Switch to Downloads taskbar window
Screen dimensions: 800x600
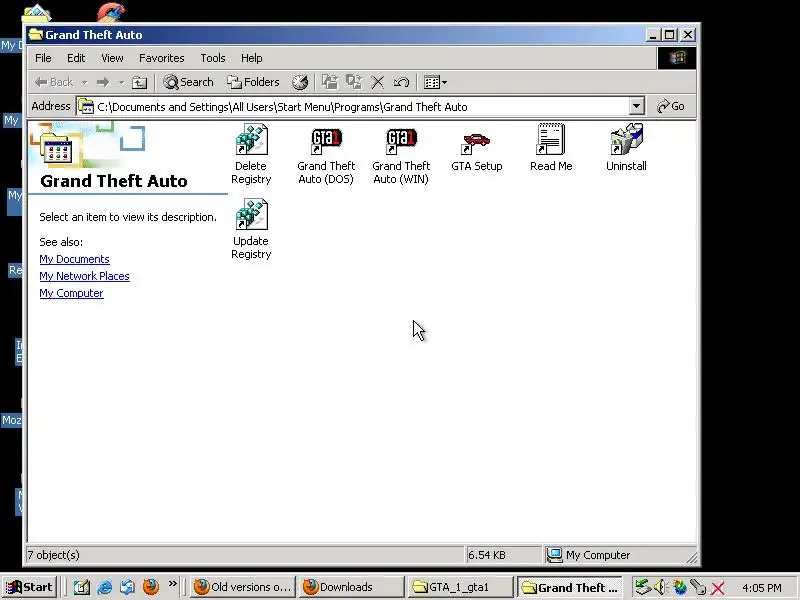(x=351, y=587)
